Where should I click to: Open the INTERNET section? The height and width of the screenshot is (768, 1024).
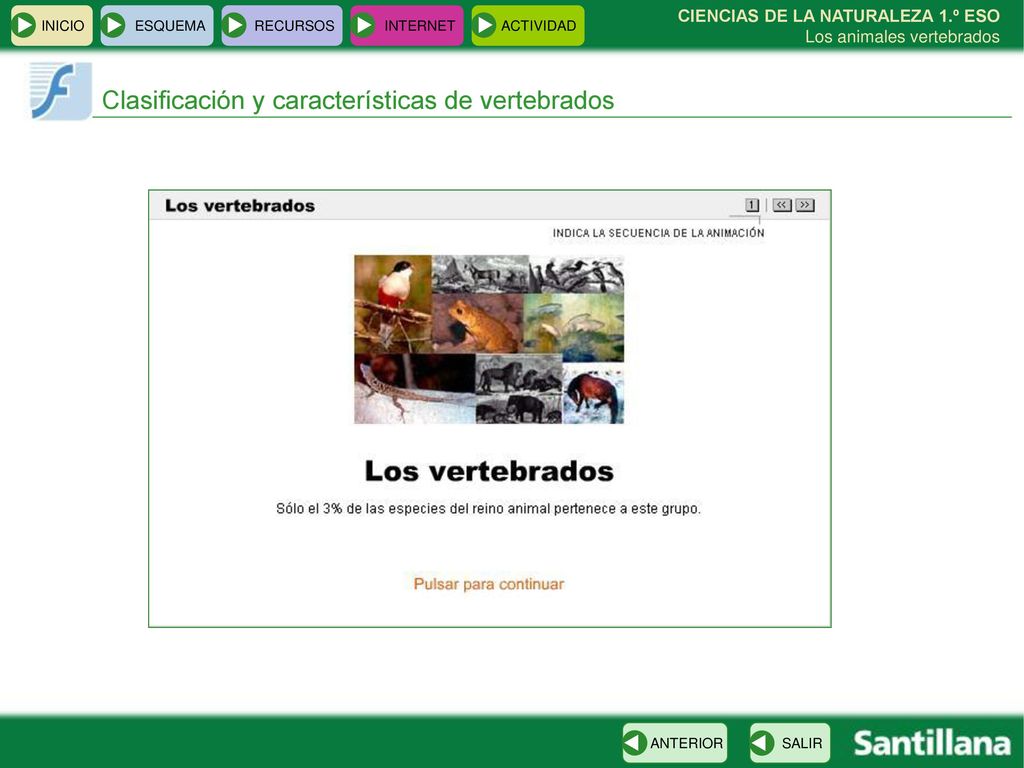coord(407,25)
